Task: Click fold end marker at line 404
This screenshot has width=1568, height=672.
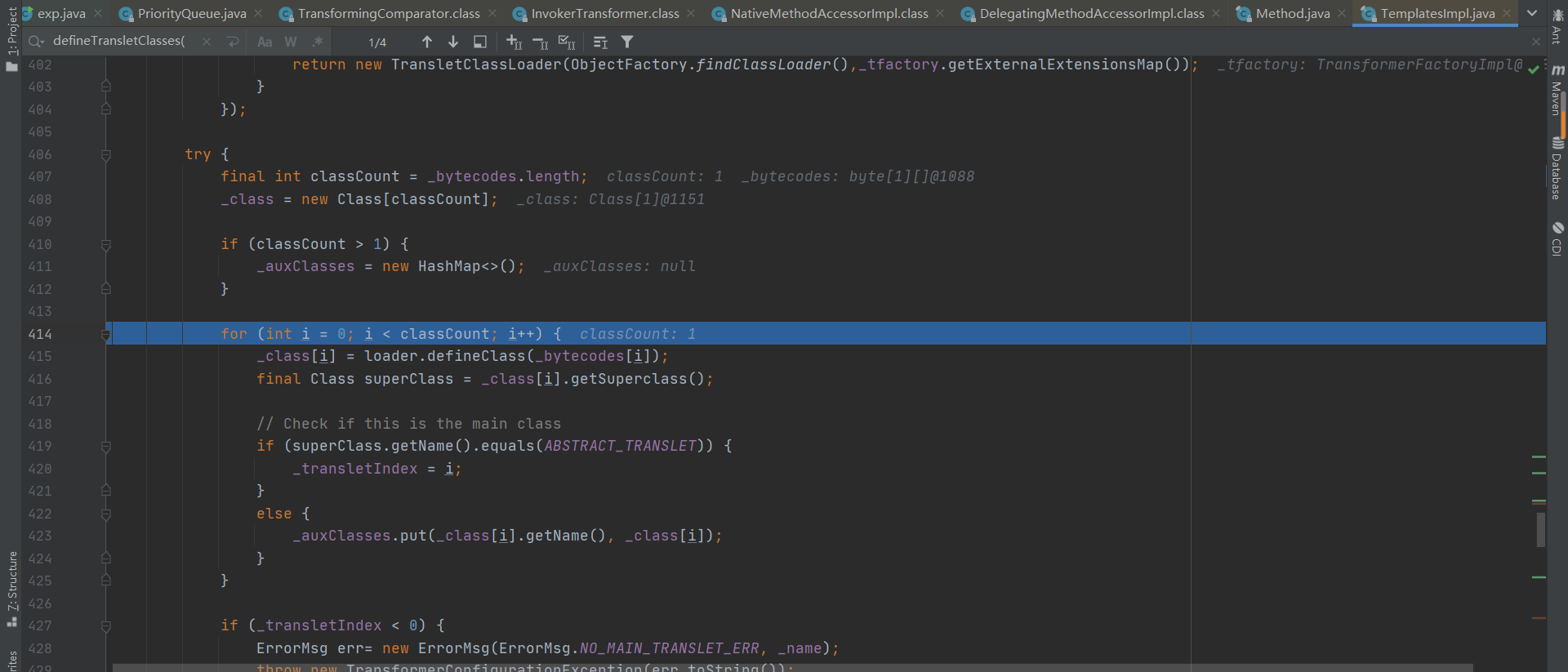Action: pyautogui.click(x=105, y=109)
